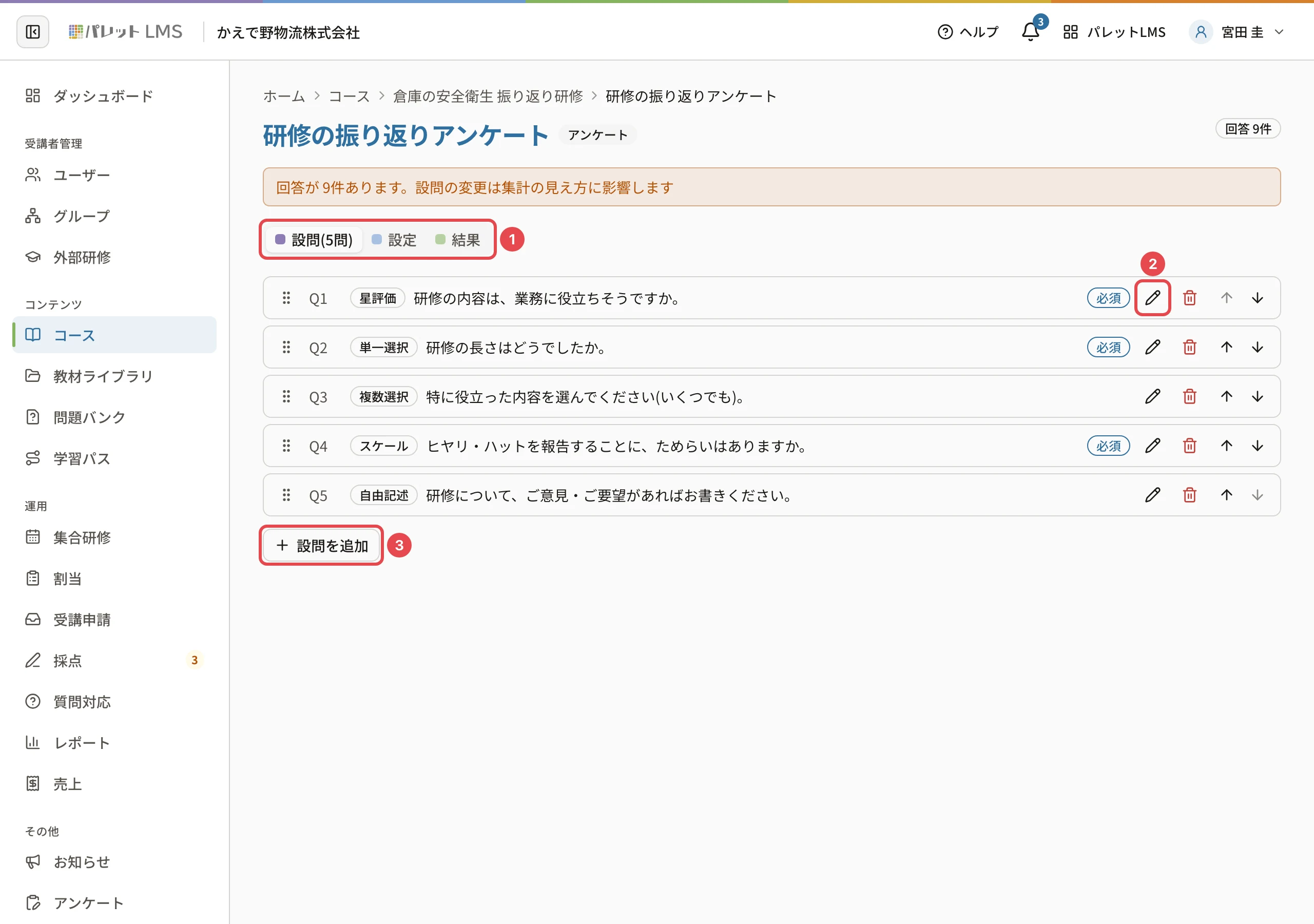The height and width of the screenshot is (924, 1314).
Task: Edit question Q2 with the pencil icon
Action: pos(1153,347)
